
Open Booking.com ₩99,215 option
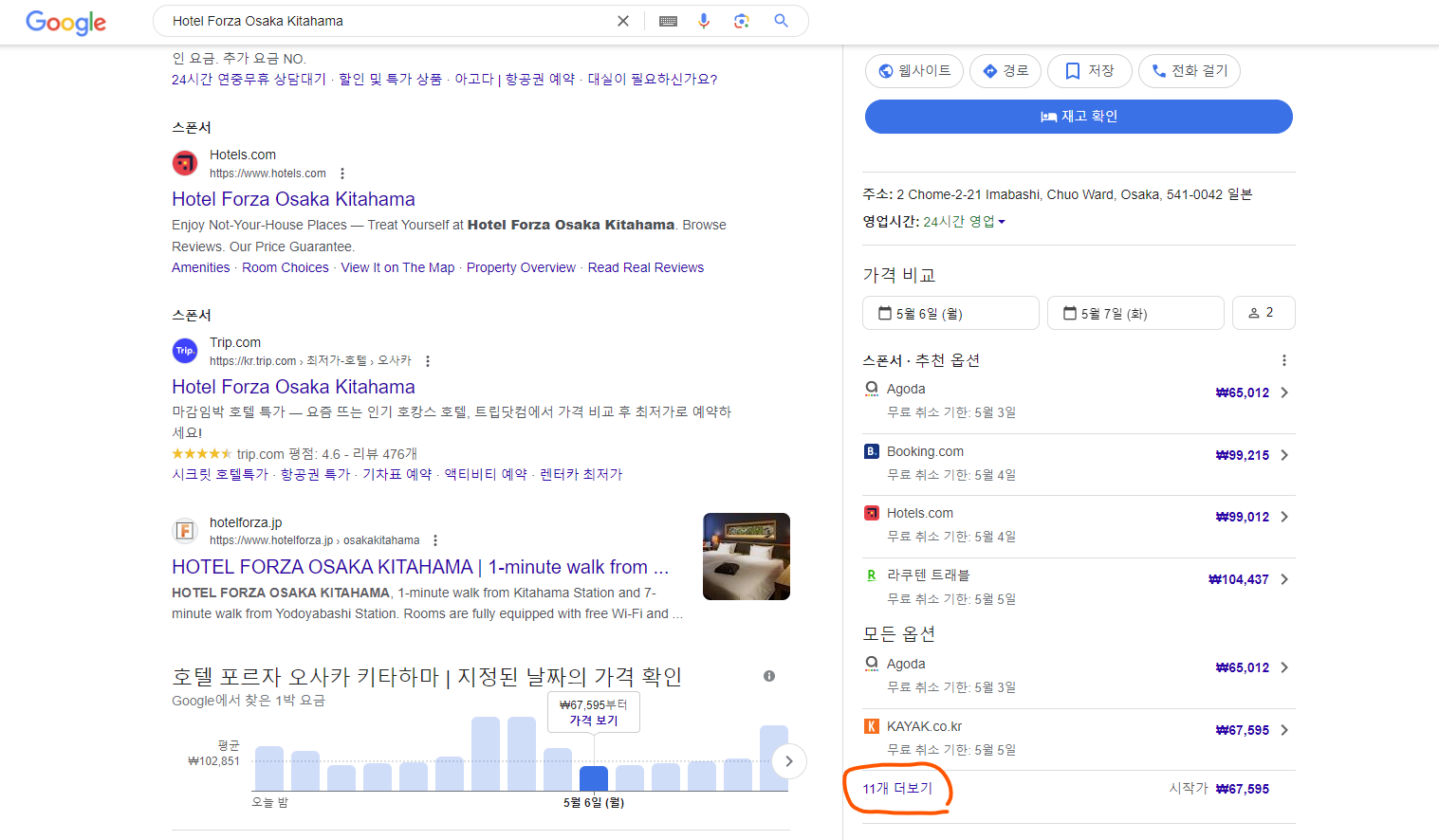(x=1079, y=465)
